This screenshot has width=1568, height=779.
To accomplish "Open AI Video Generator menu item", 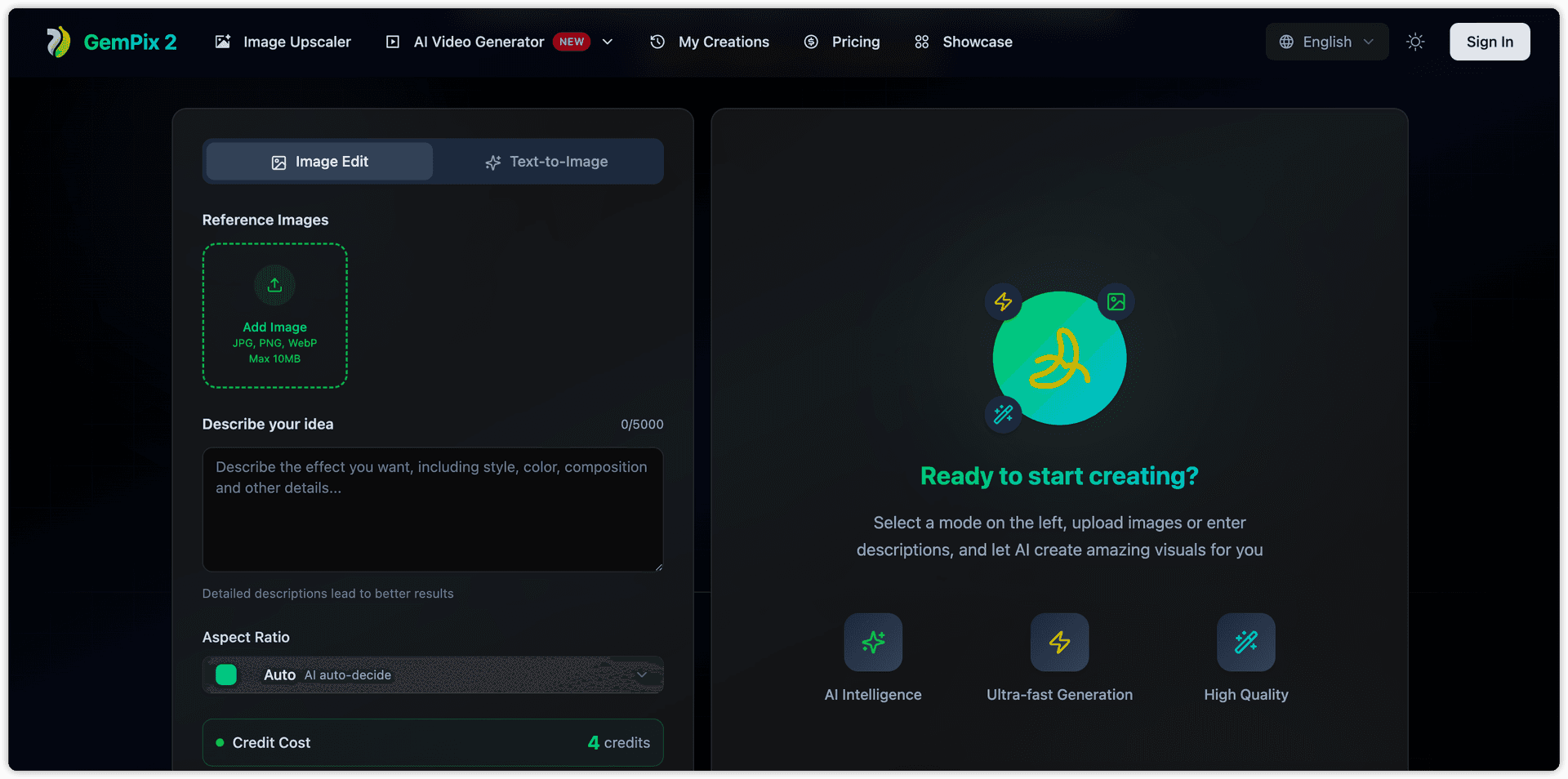I will 479,42.
